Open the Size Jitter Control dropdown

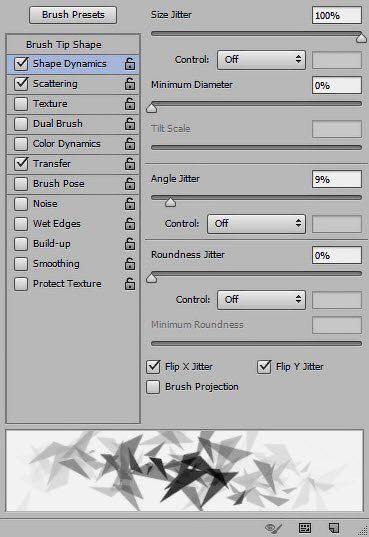[261, 60]
